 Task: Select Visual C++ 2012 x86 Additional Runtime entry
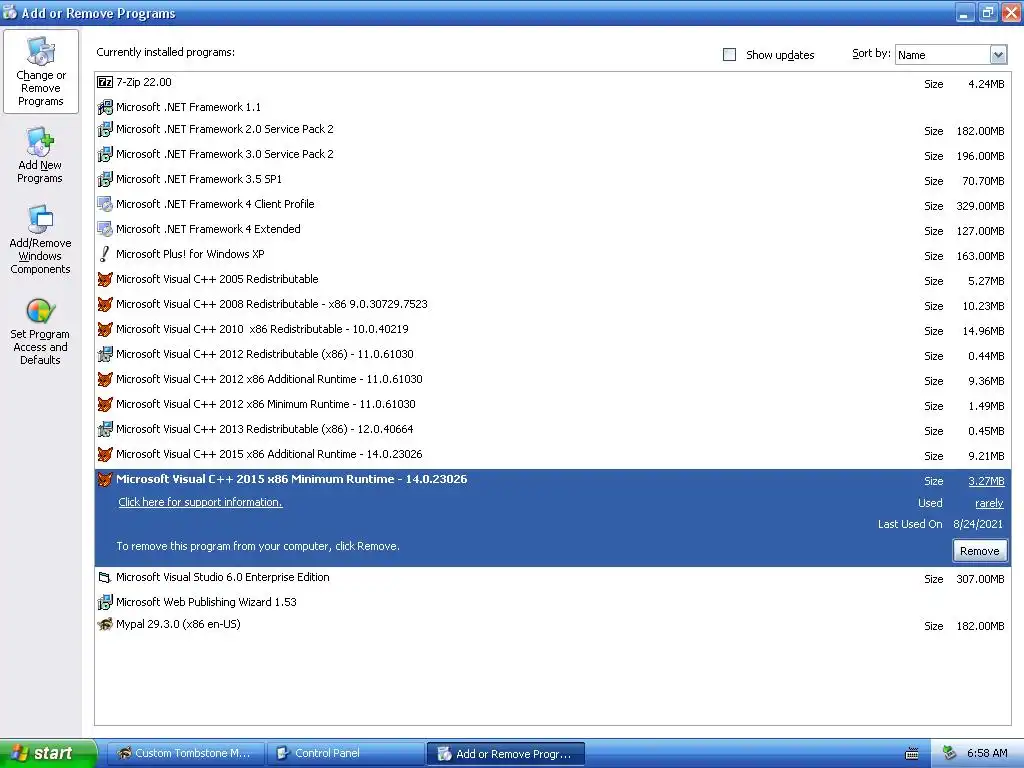[552, 380]
